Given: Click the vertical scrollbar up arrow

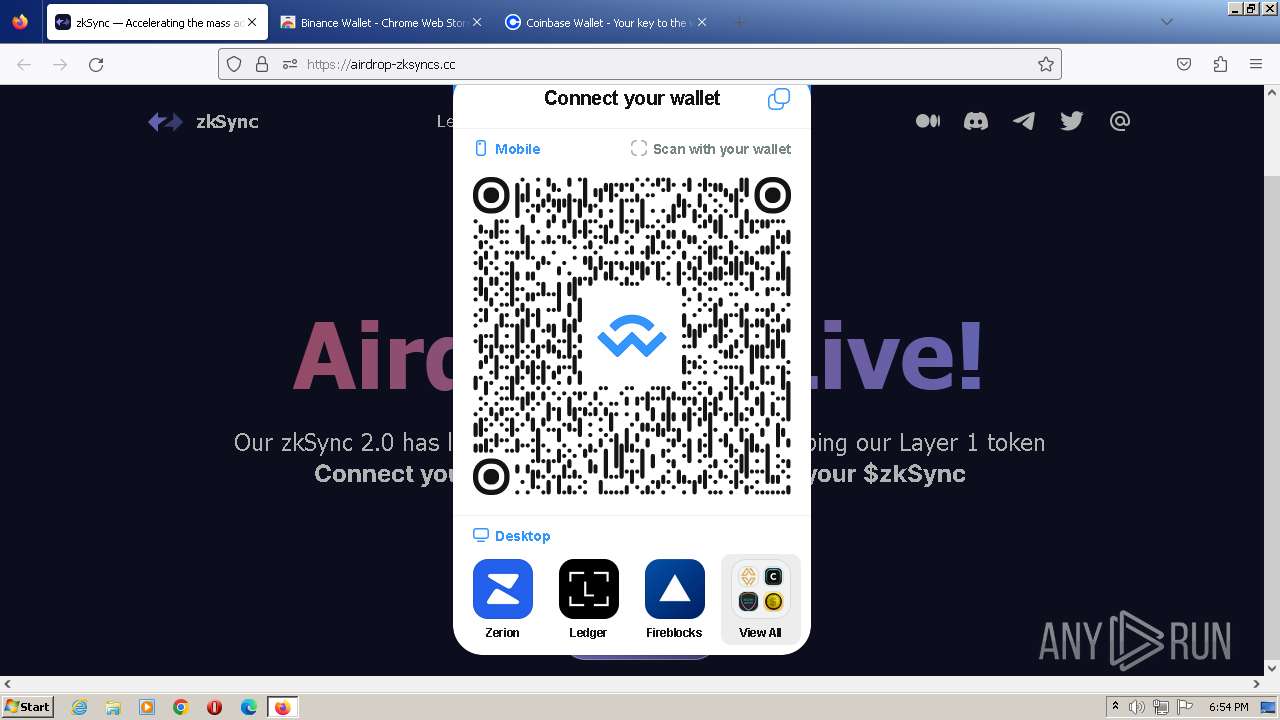Looking at the screenshot, I should click(1272, 92).
